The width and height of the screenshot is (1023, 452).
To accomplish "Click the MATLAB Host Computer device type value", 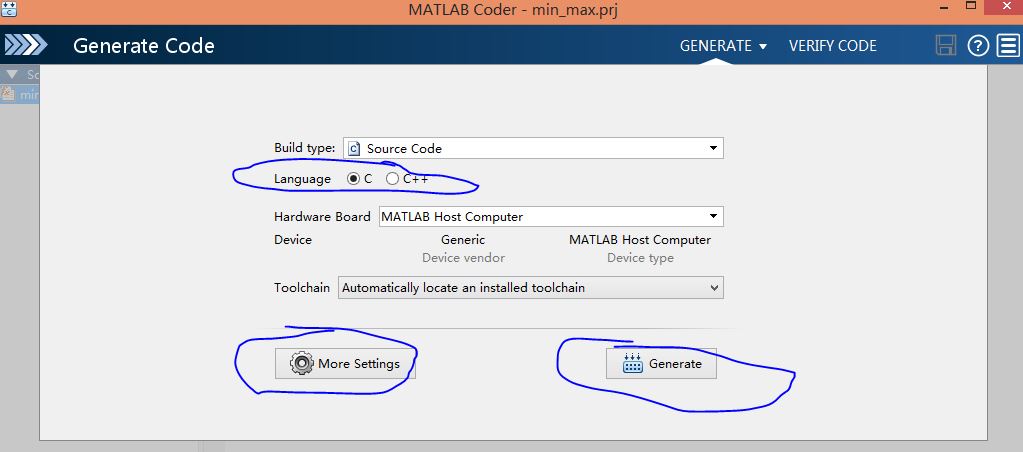I will 640,239.
